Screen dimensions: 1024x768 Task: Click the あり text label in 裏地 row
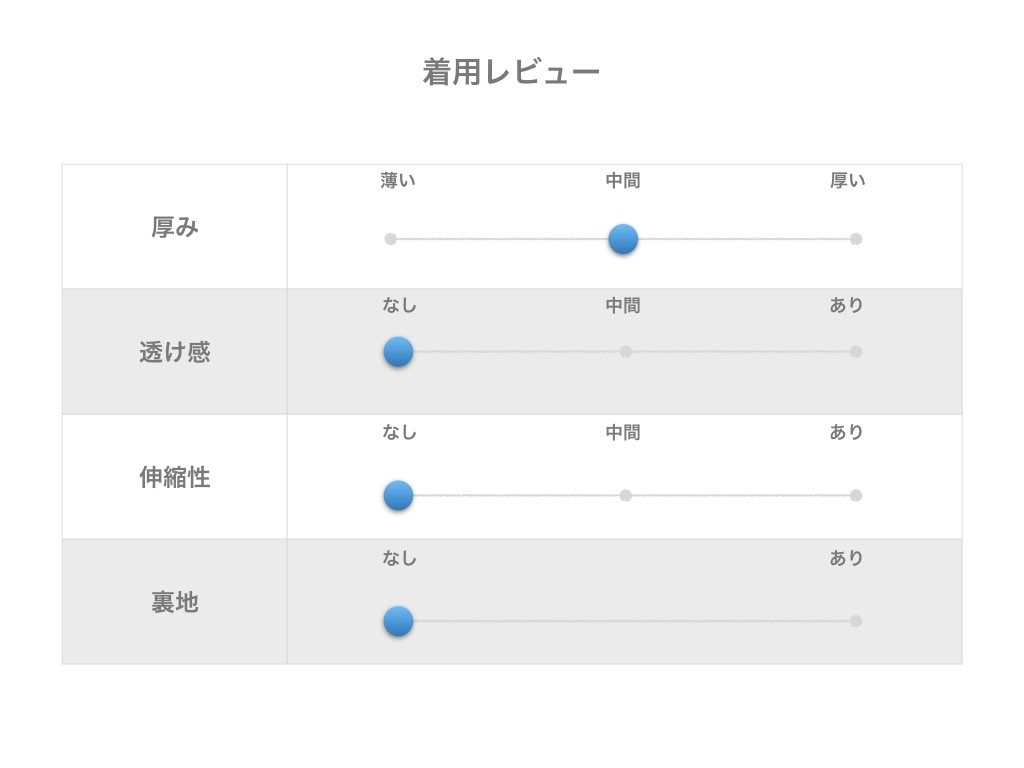click(846, 559)
